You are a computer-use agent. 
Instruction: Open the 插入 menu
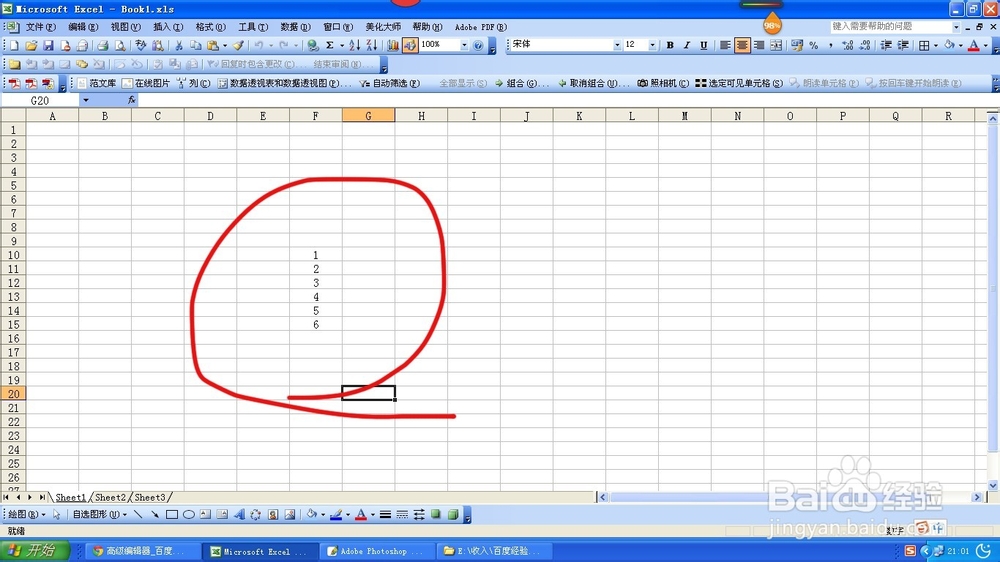168,27
